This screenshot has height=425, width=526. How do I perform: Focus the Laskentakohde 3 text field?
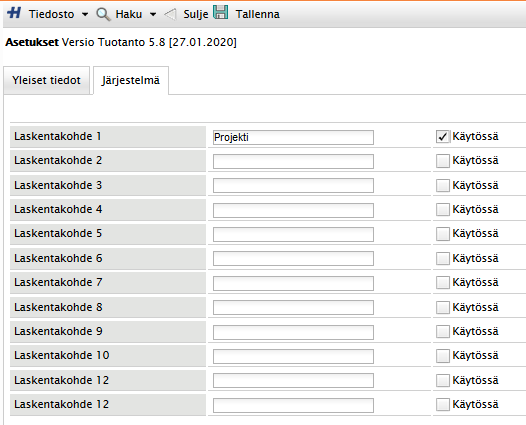click(x=293, y=186)
